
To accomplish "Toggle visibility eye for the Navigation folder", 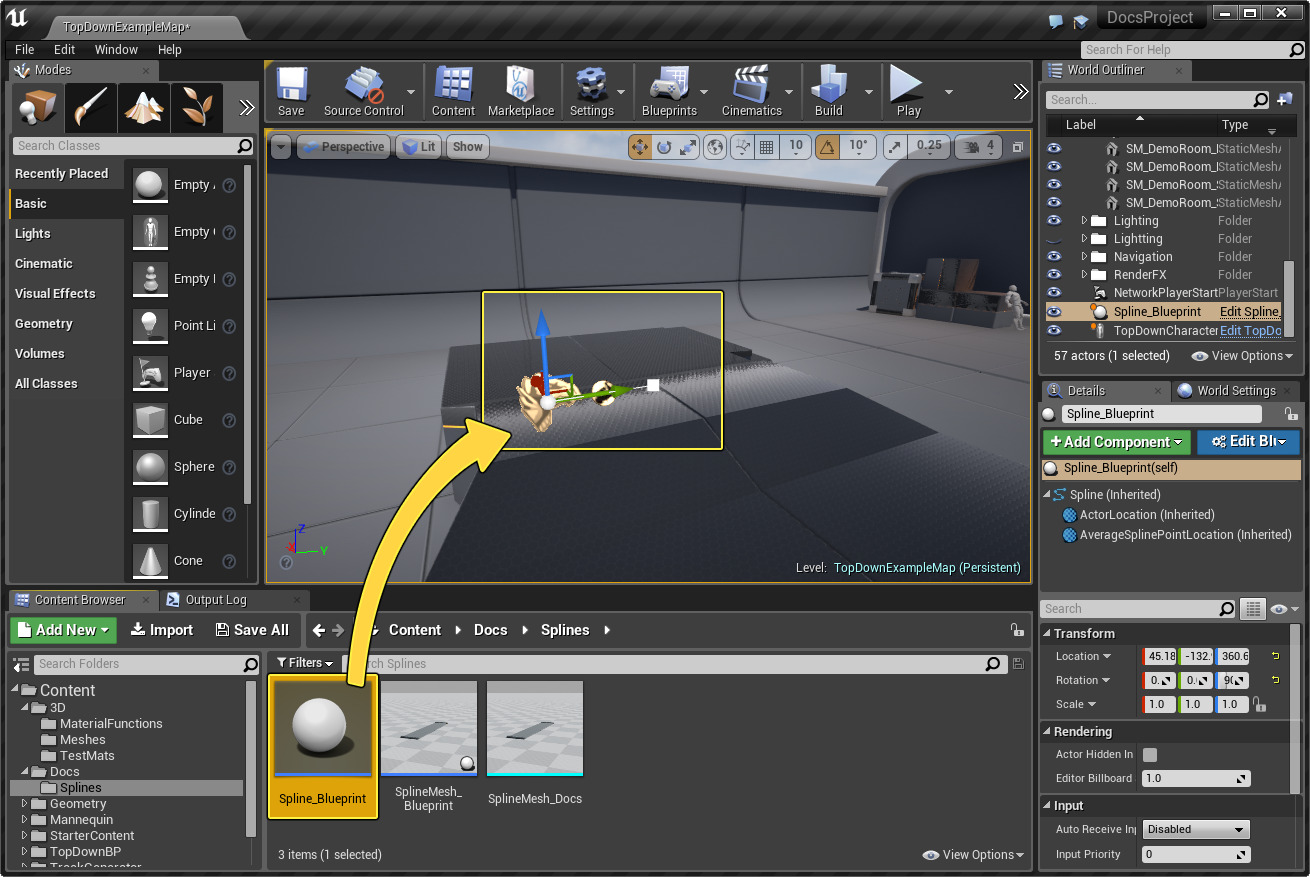I will (x=1053, y=257).
